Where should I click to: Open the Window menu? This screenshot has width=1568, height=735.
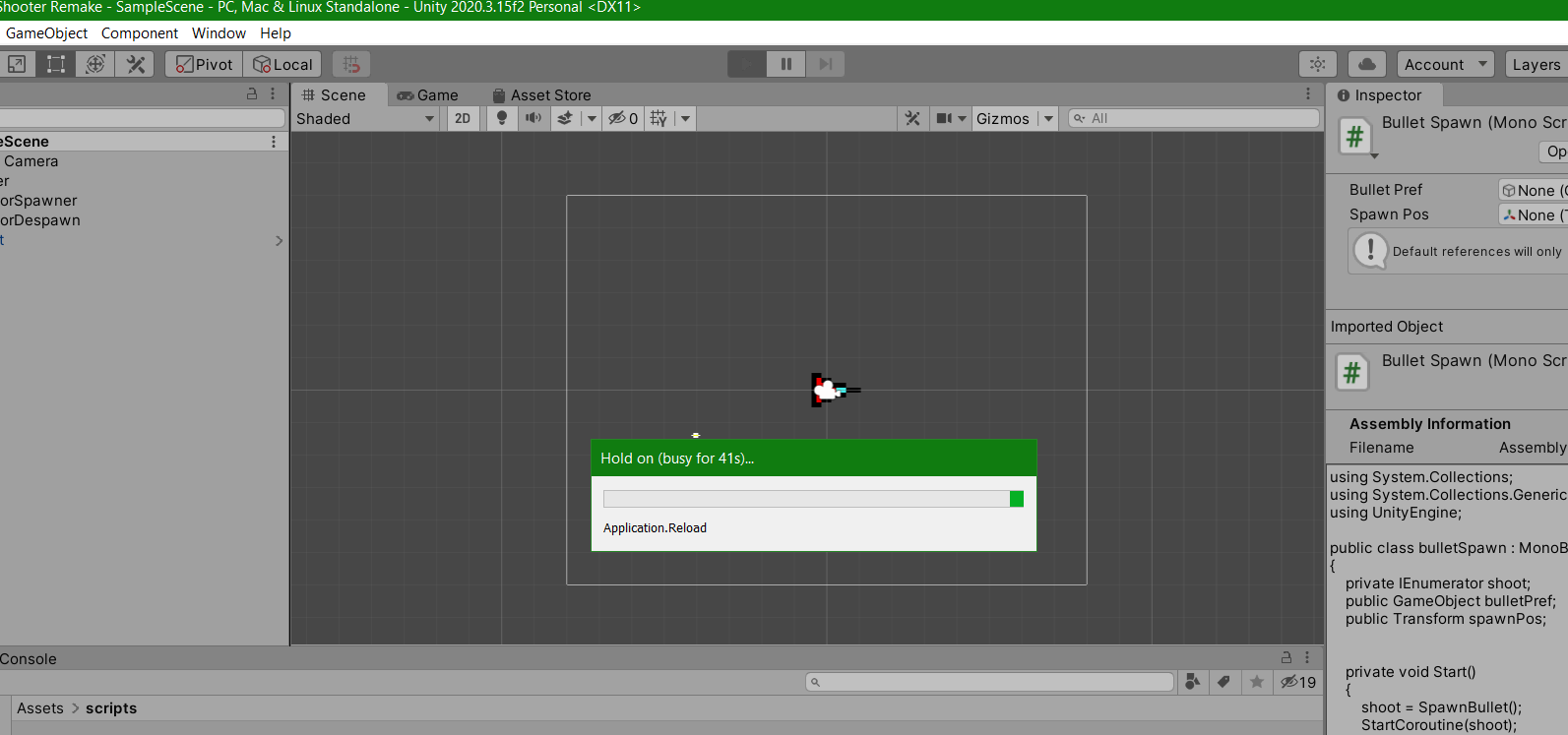tap(219, 32)
